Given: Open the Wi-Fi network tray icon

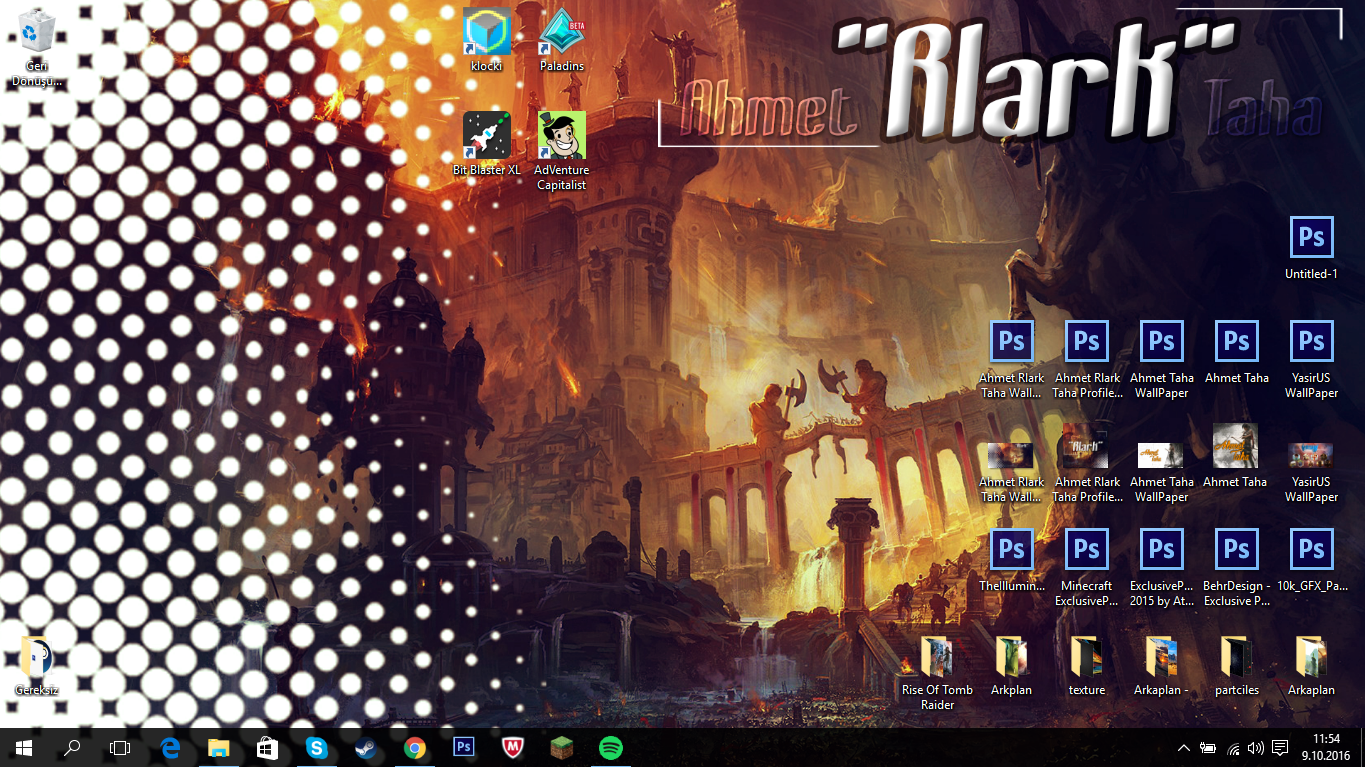Looking at the screenshot, I should pos(1232,747).
